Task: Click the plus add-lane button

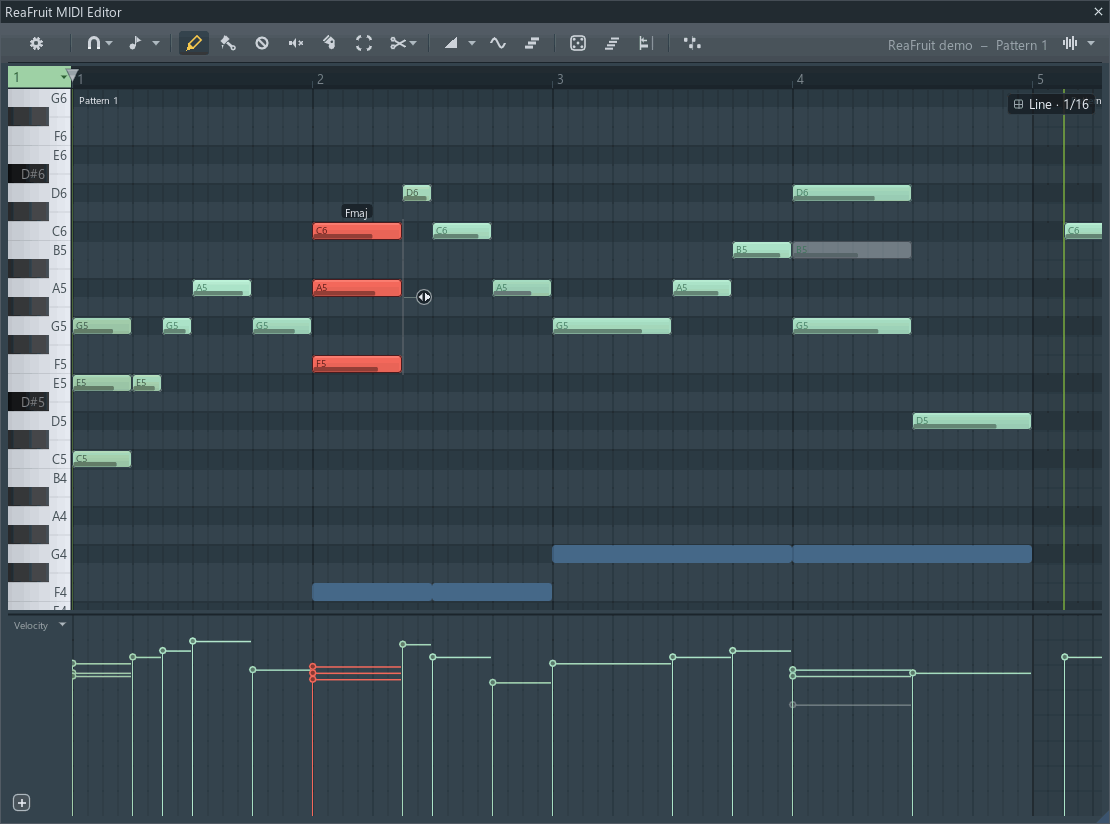Action: click(22, 803)
